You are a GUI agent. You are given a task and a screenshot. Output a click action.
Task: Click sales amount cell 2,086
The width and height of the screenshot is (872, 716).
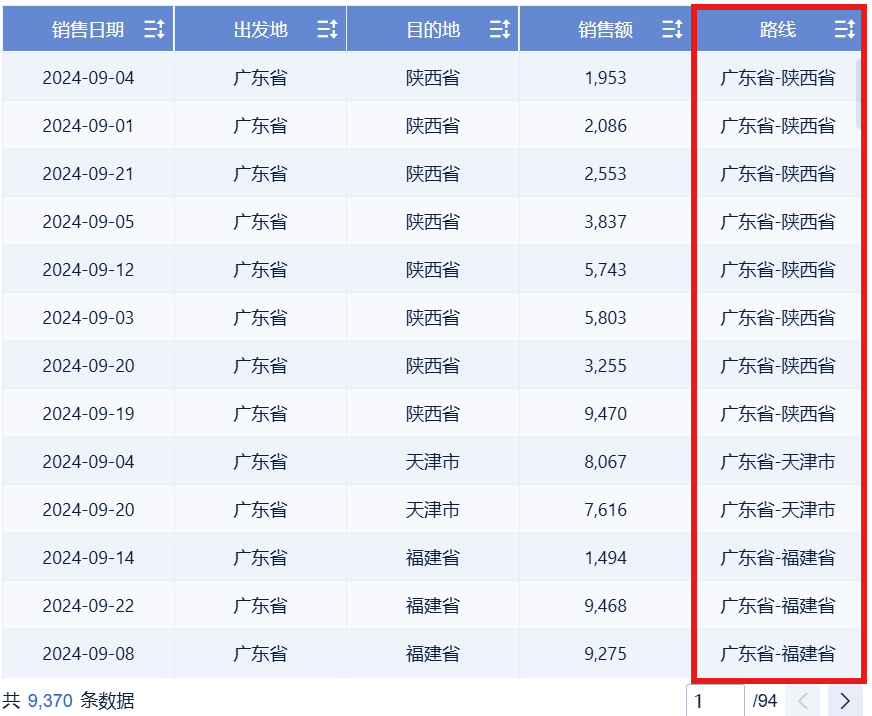605,126
